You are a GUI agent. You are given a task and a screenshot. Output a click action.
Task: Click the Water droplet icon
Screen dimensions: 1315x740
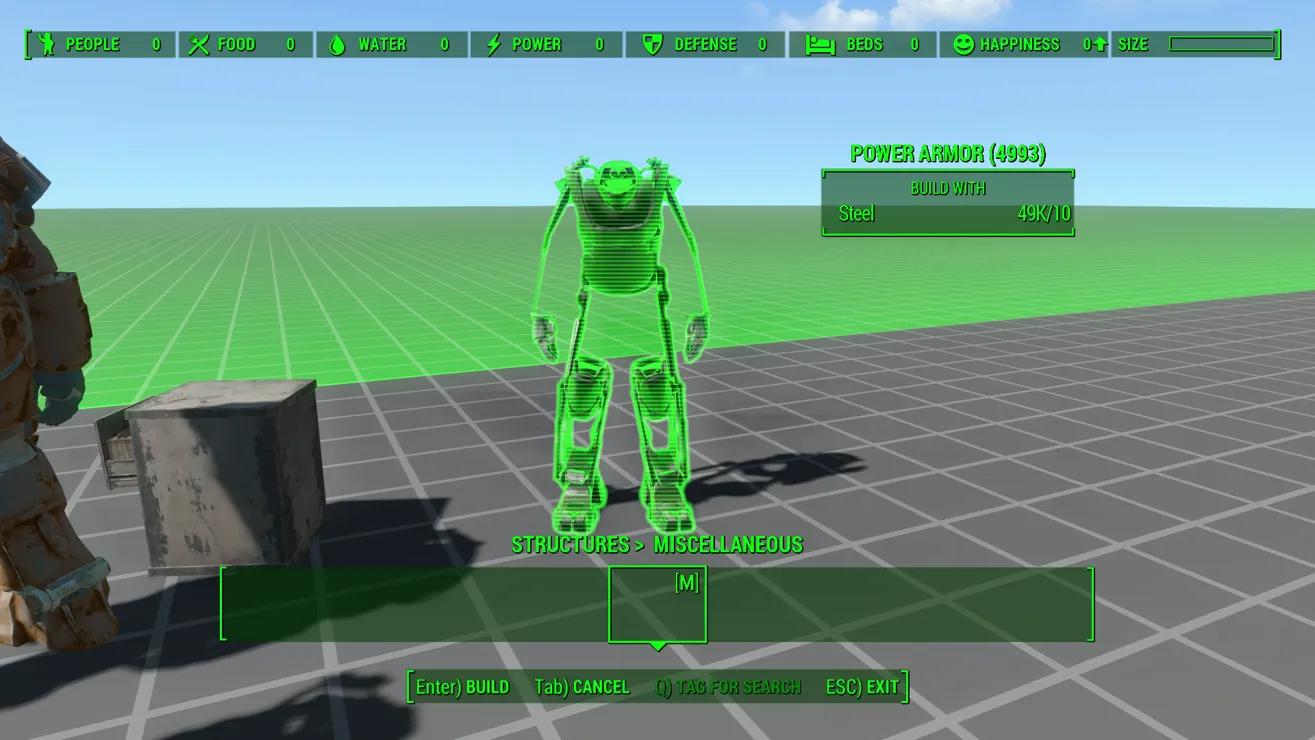(x=337, y=44)
